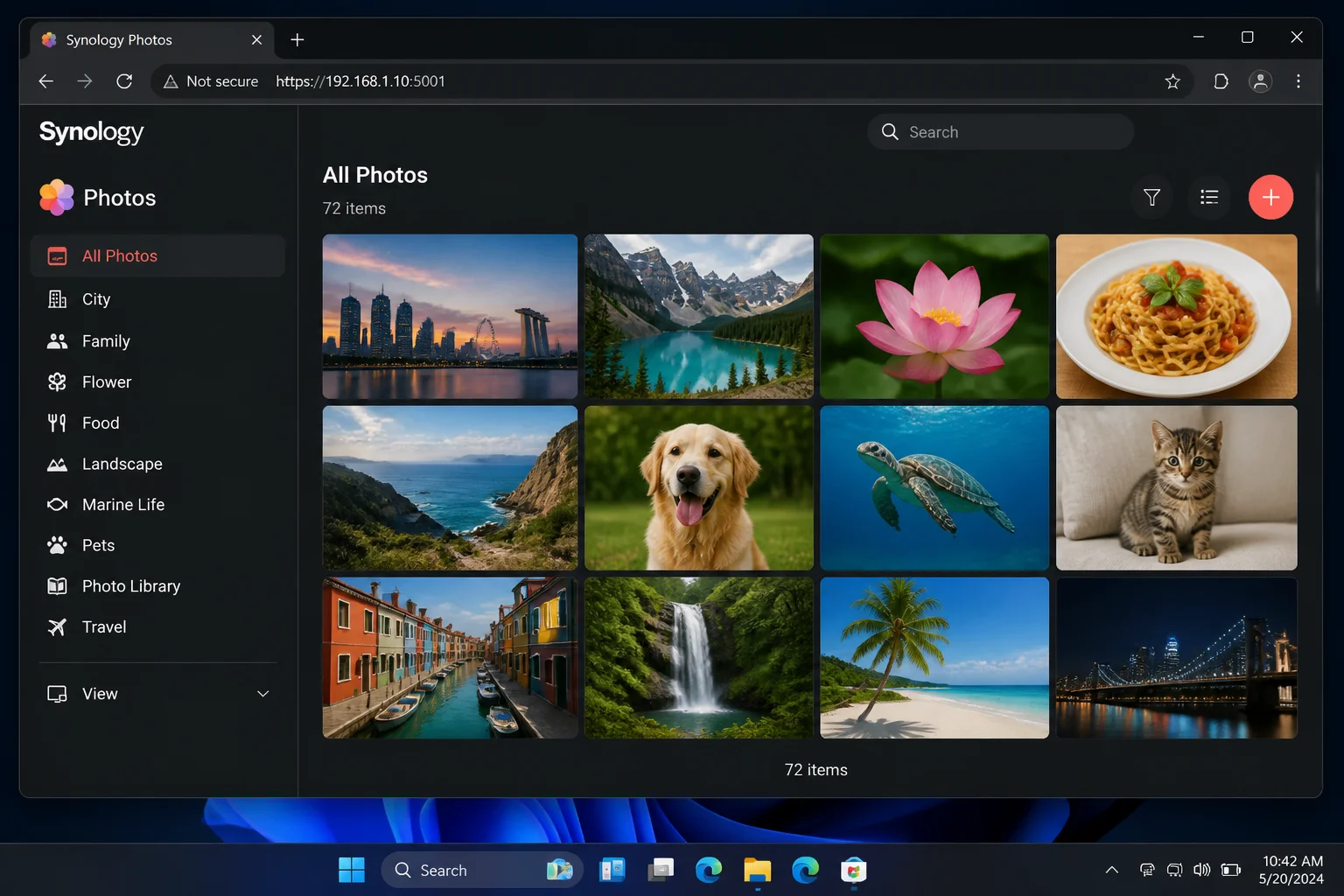Click the Food fork and knife icon
Image resolution: width=1344 pixels, height=896 pixels.
pos(57,423)
